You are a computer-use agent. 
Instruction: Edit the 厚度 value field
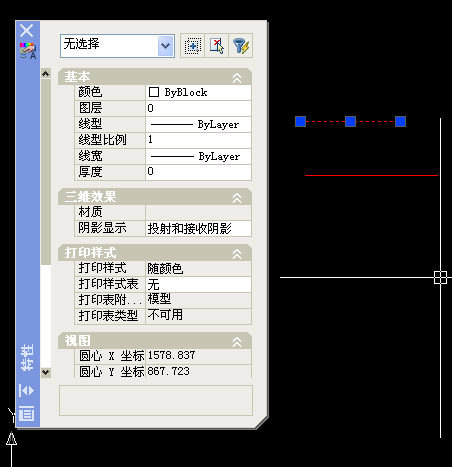click(198, 172)
